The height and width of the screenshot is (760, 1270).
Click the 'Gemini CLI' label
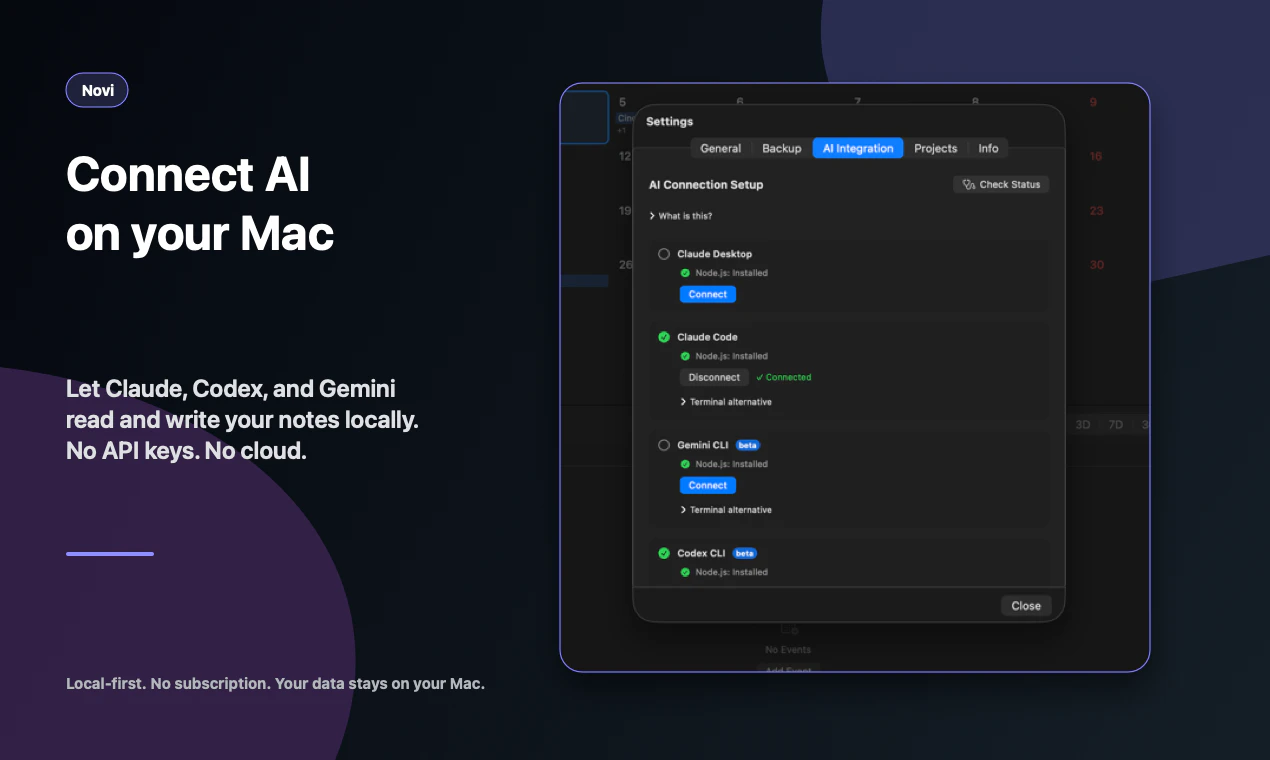703,445
